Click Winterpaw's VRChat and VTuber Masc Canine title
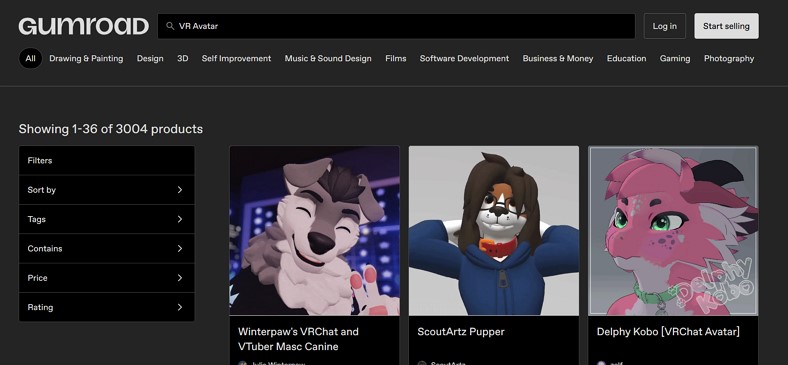Viewport: 788px width, 365px height. 298,339
